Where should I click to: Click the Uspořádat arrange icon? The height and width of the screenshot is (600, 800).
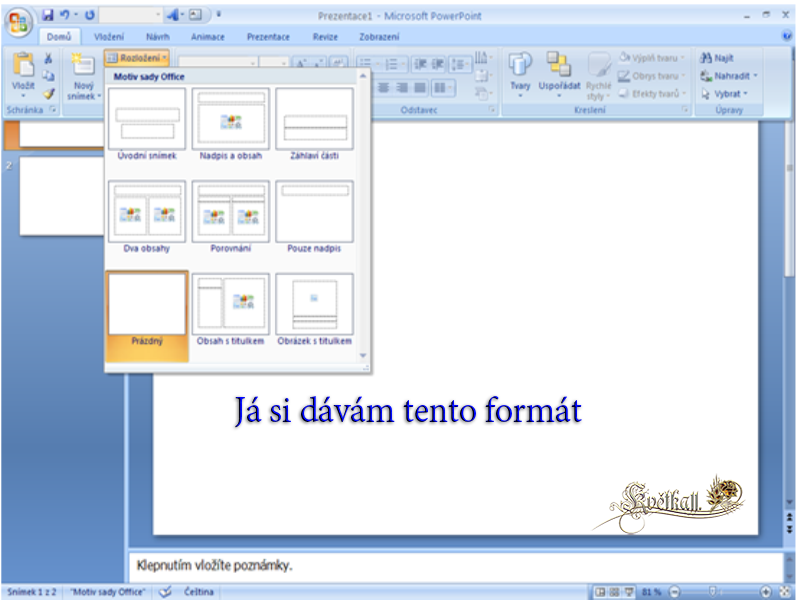point(559,65)
